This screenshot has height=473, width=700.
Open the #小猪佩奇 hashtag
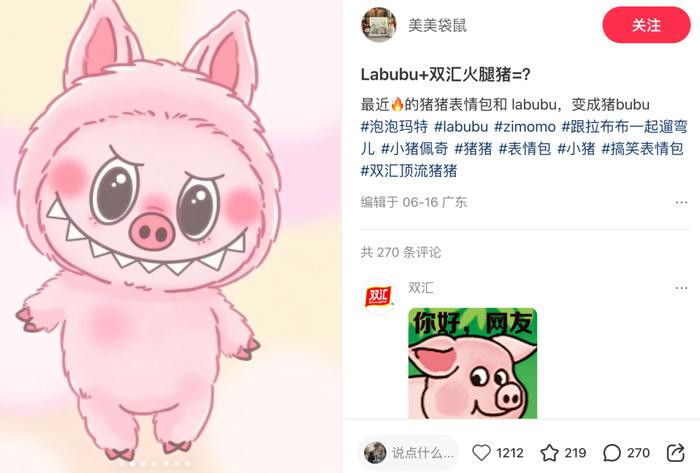coord(414,149)
